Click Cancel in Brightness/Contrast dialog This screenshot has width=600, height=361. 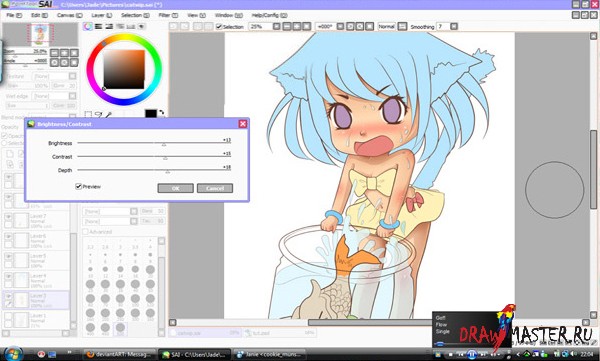pyautogui.click(x=215, y=188)
